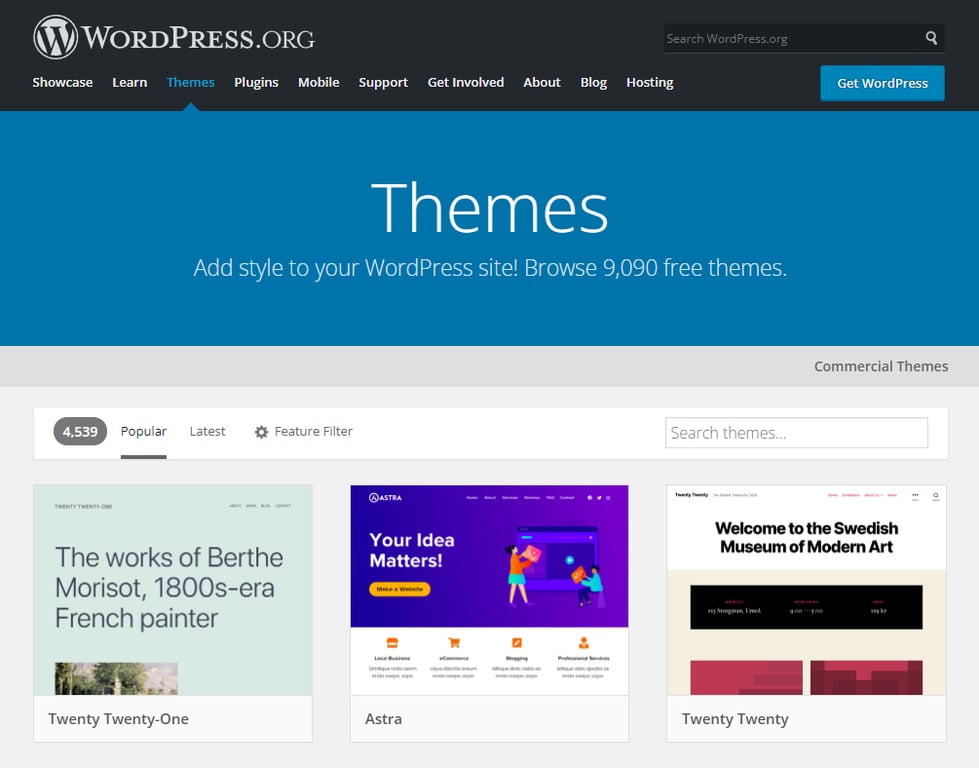View details for the Astra theme
This screenshot has height=768, width=979.
coord(384,718)
